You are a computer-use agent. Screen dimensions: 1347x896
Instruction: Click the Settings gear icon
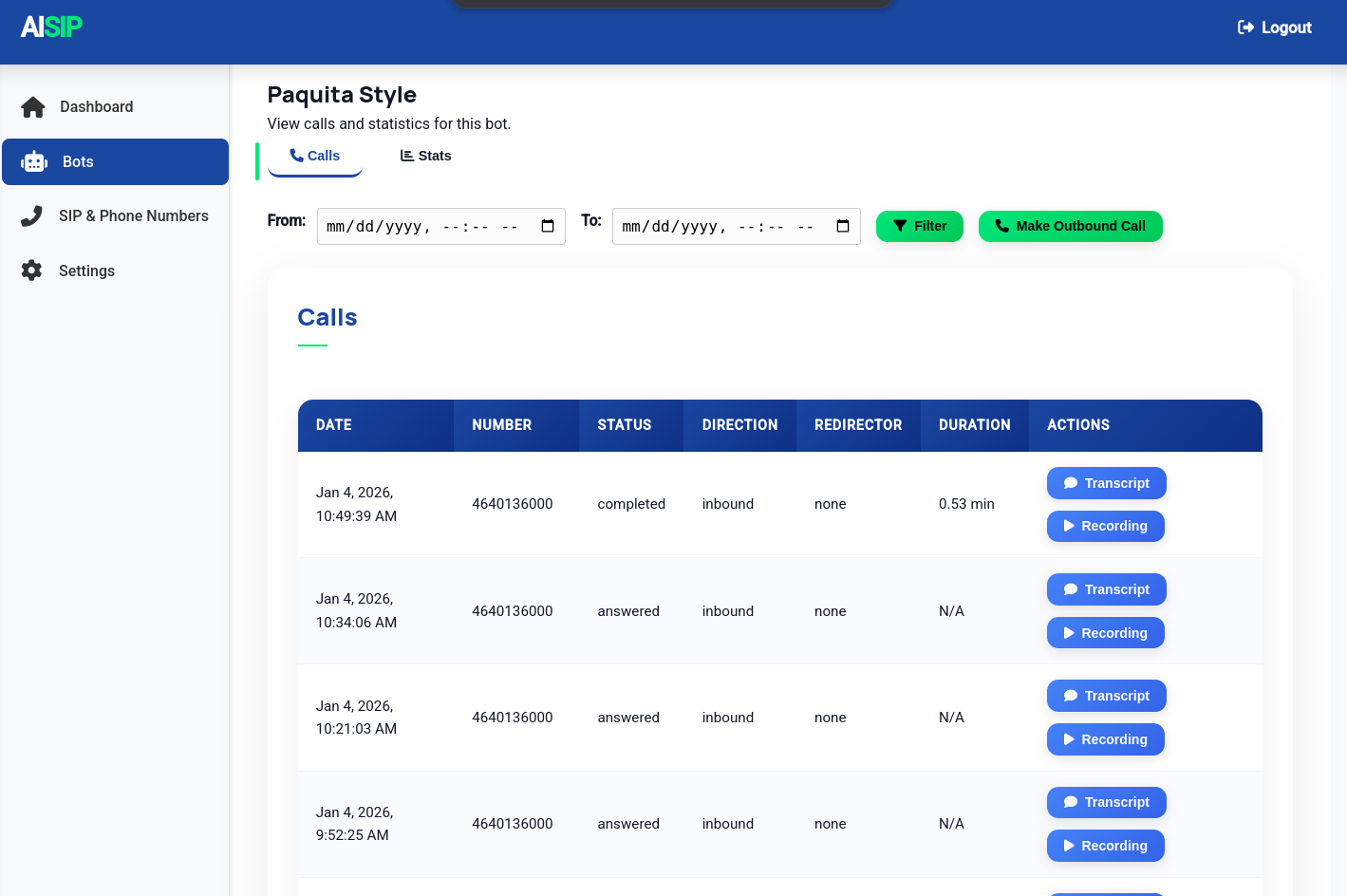32,271
